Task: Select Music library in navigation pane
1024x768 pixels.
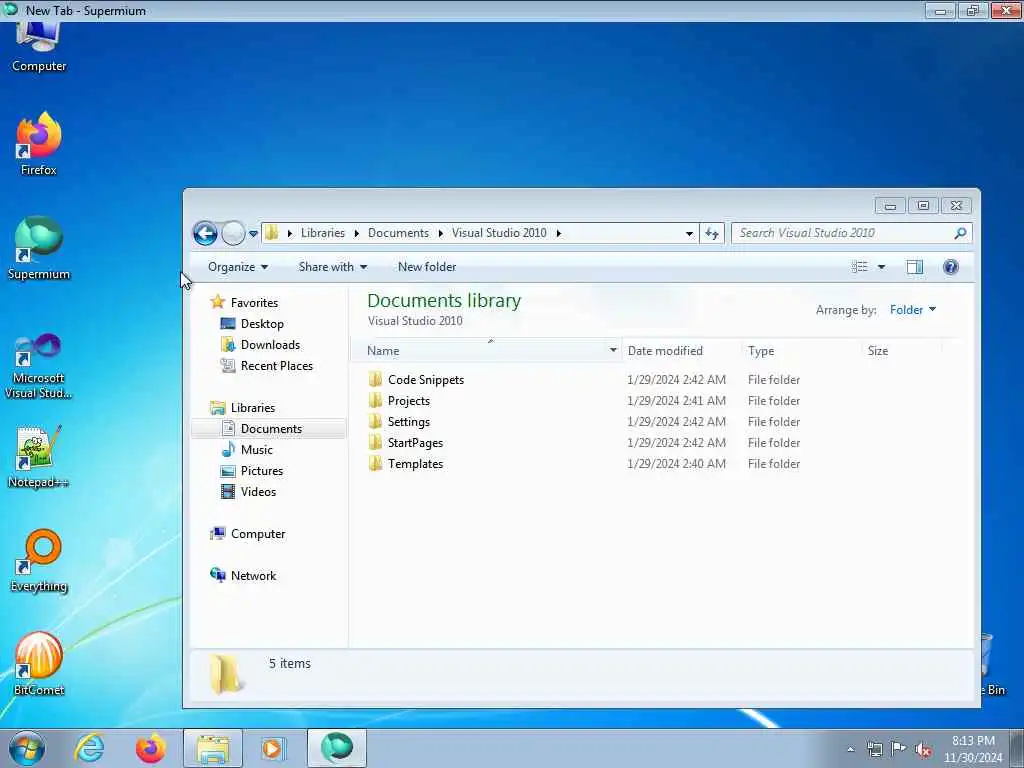Action: (257, 449)
